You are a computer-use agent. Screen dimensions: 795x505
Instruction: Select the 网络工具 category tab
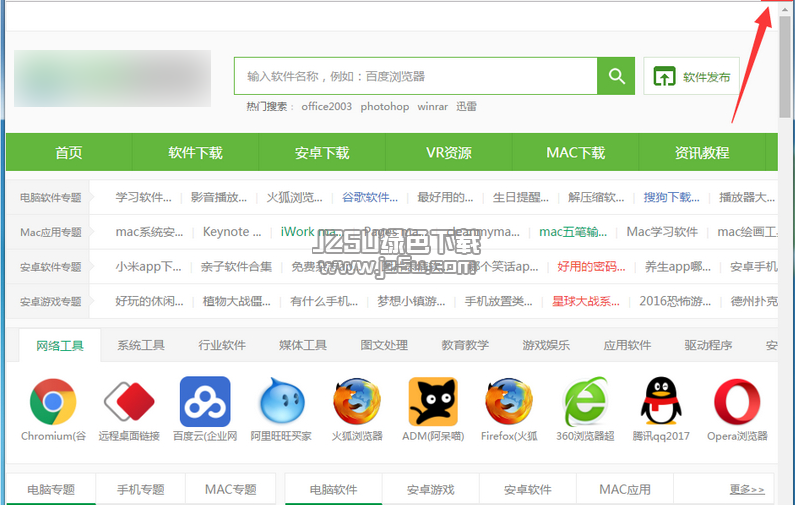pyautogui.click(x=60, y=346)
